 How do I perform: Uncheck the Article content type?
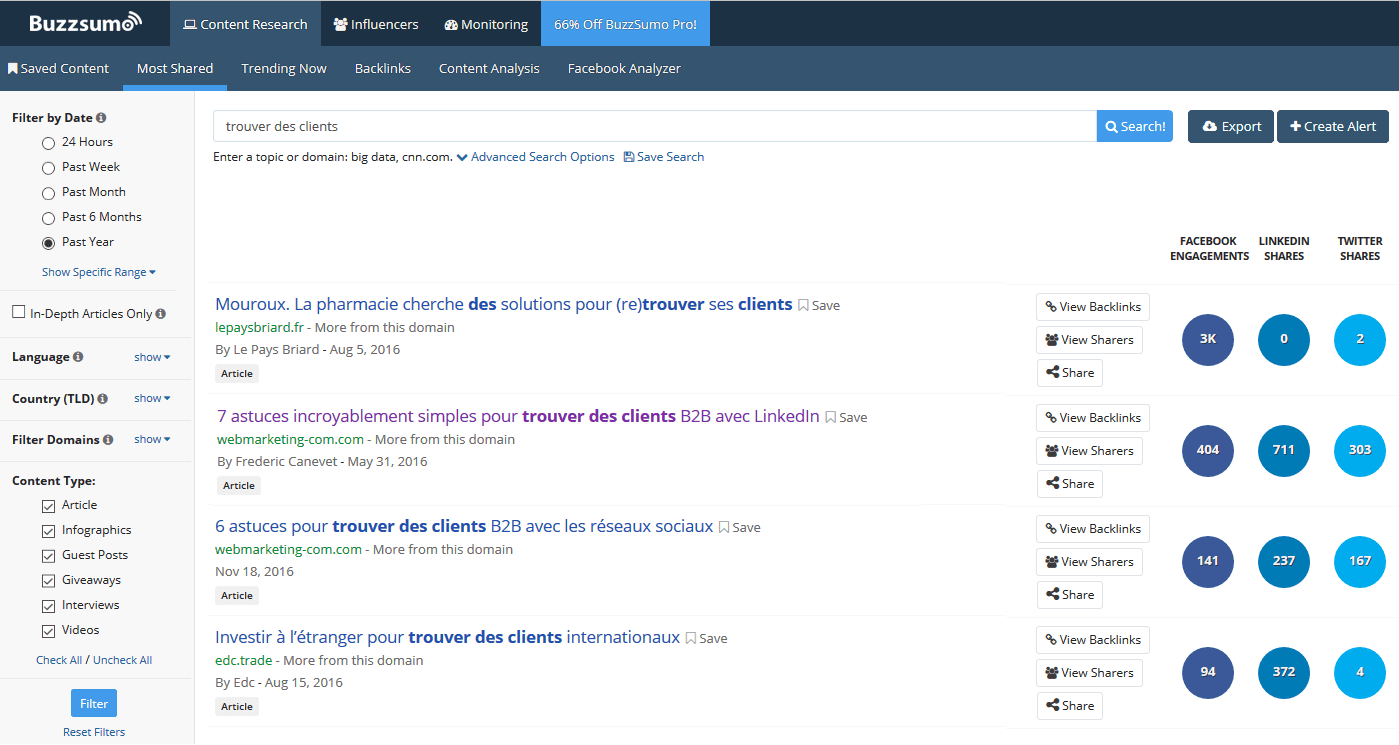48,506
